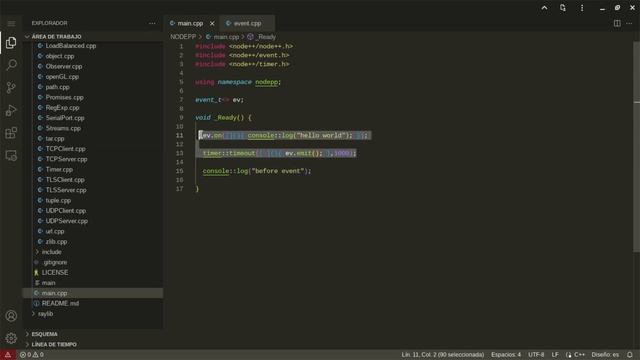Open the .gitignore file

point(55,262)
